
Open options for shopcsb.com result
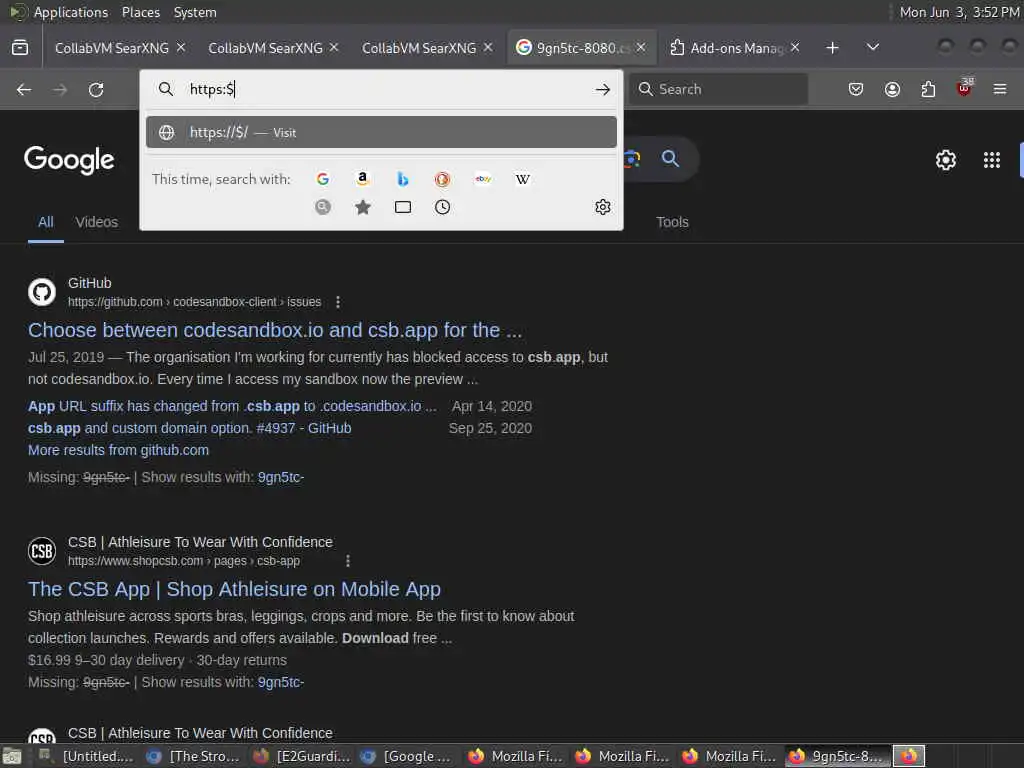click(x=347, y=561)
